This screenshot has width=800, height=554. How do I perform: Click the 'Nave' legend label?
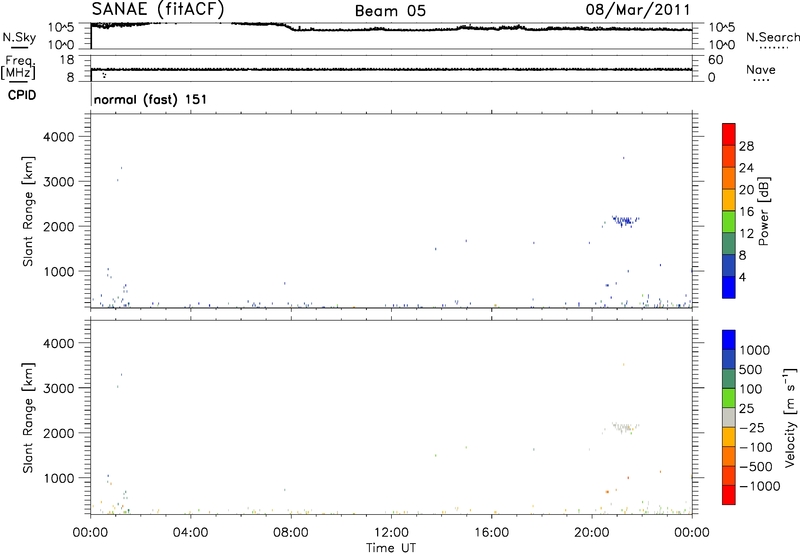pyautogui.click(x=761, y=70)
